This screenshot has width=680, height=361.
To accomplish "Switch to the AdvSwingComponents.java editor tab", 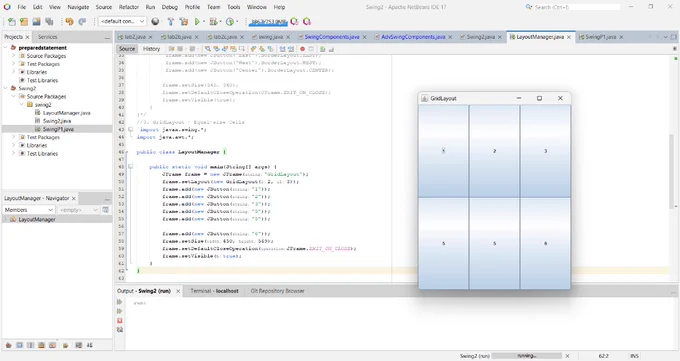I will coord(413,37).
